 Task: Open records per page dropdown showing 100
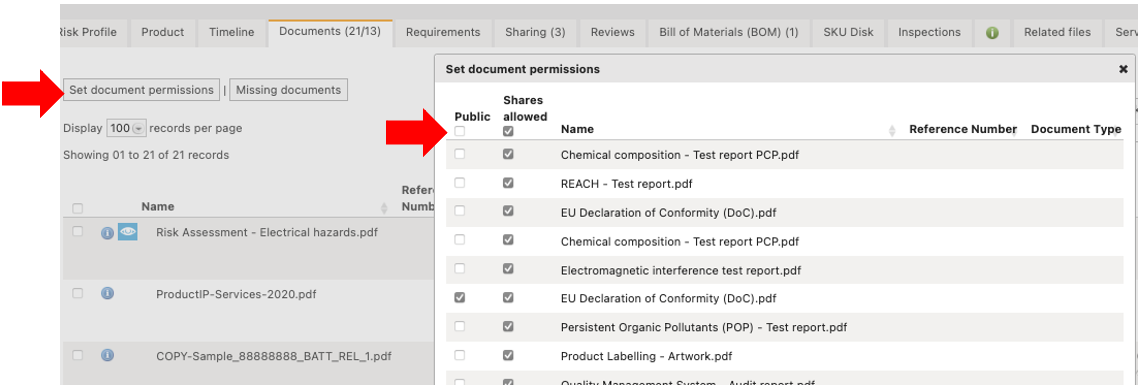tap(127, 128)
